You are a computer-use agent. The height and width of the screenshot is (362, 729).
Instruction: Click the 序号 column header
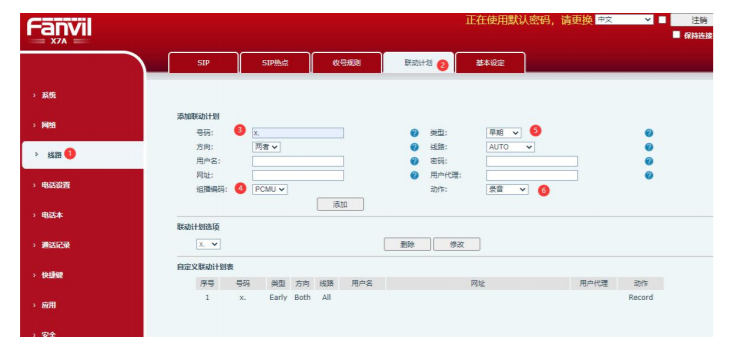coord(207,283)
